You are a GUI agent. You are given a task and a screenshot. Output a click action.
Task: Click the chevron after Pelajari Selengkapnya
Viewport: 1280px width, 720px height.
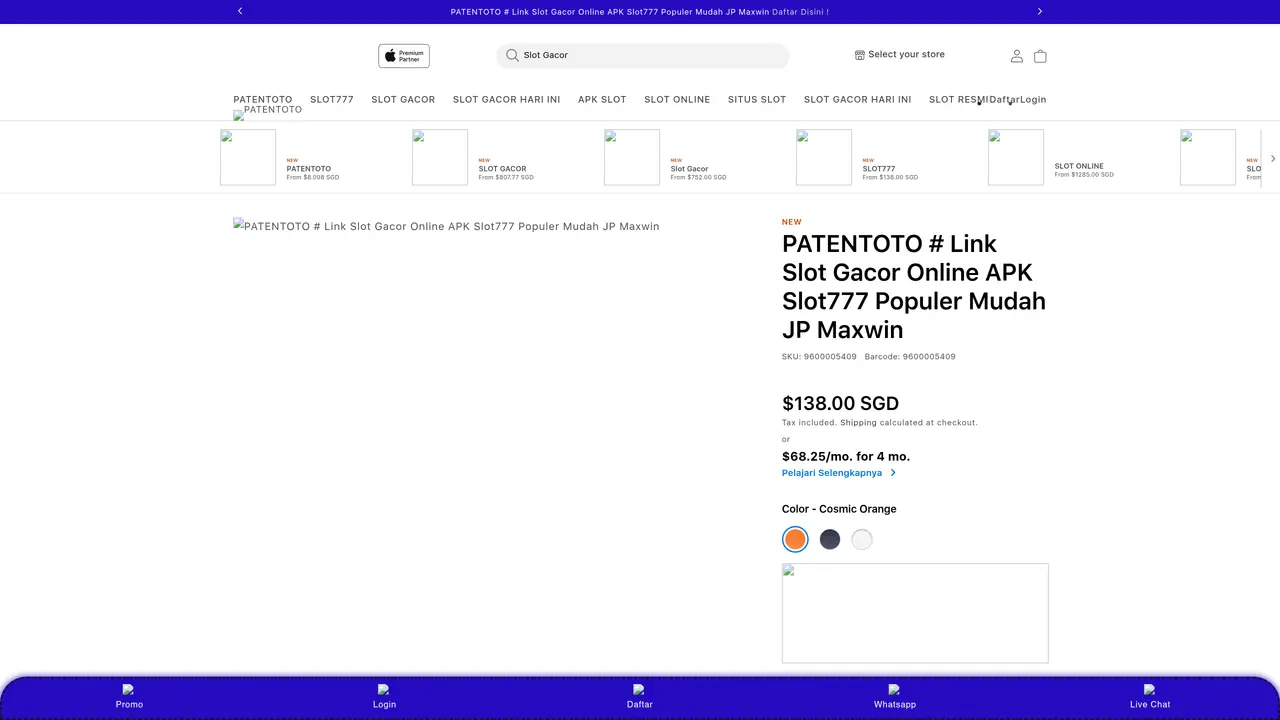click(x=893, y=473)
